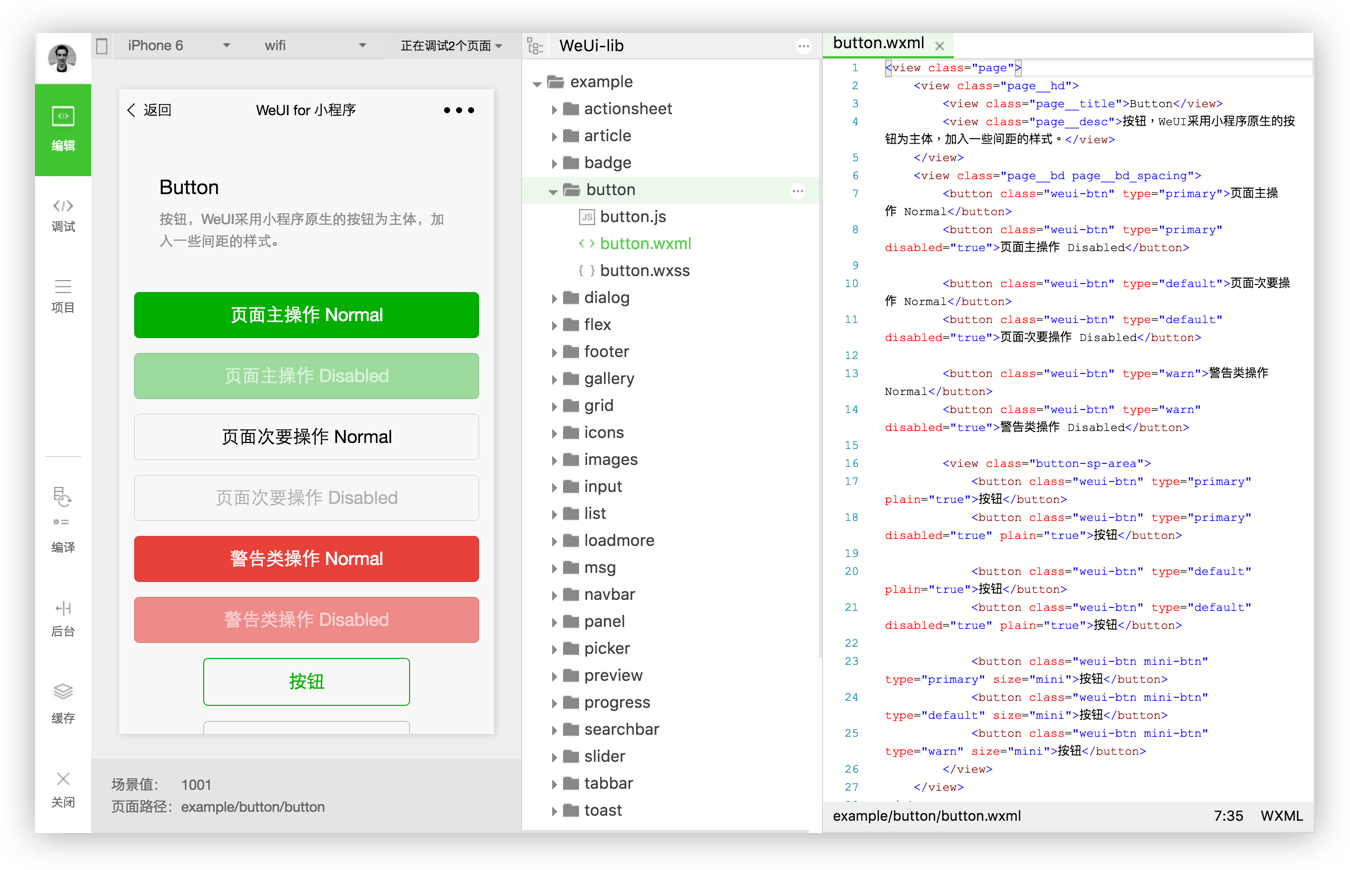Expand the navbar folder arrow
This screenshot has width=1350, height=870.
(x=554, y=595)
